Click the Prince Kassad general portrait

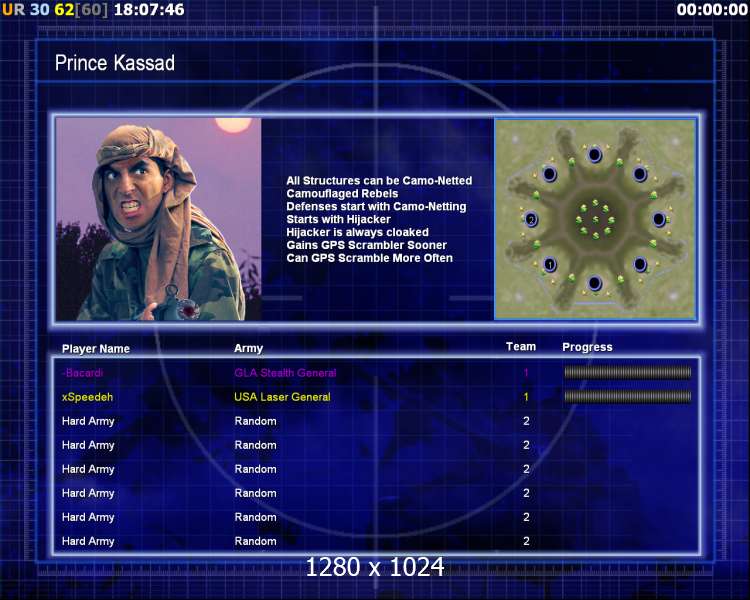[x=158, y=219]
